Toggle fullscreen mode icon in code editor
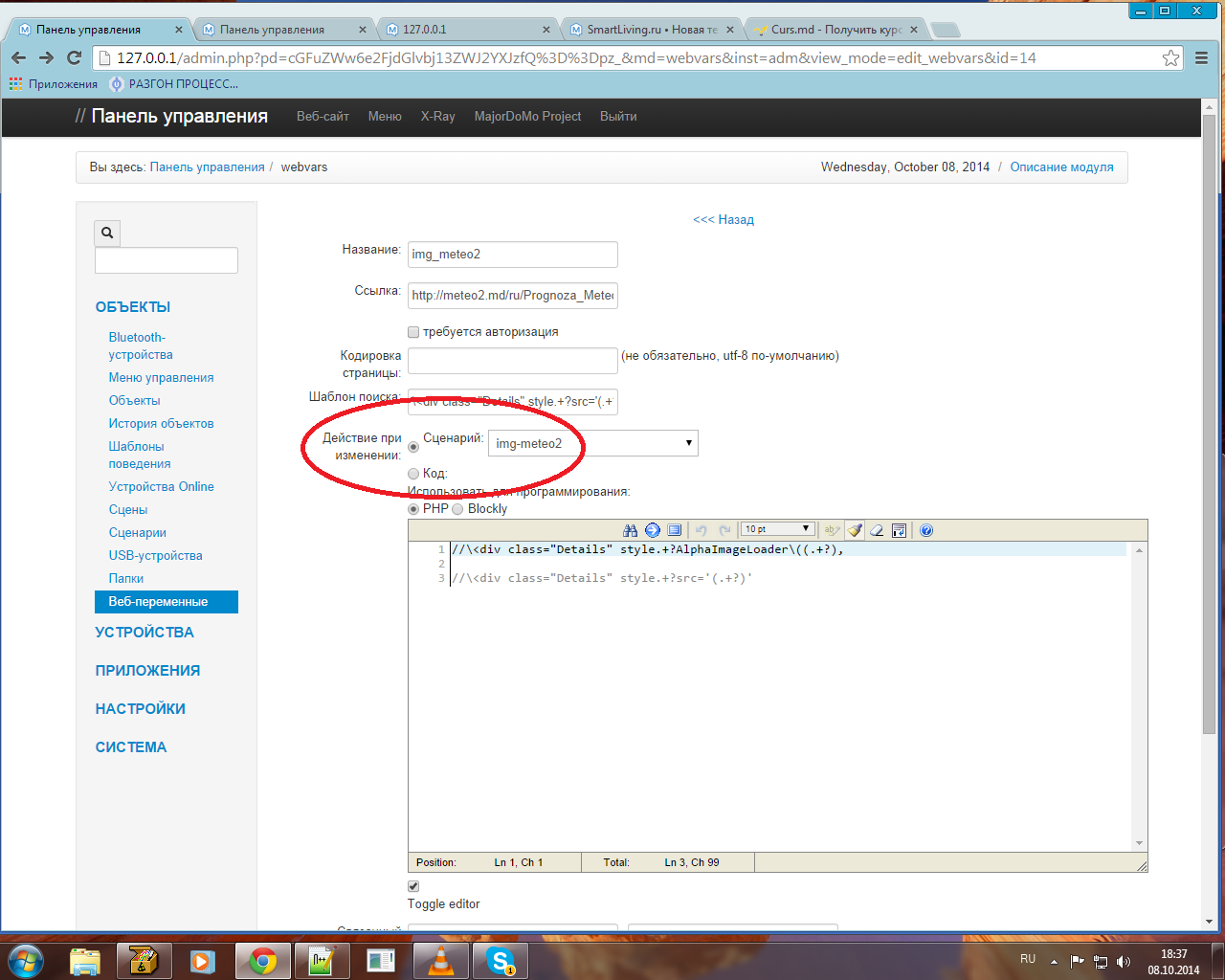The height and width of the screenshot is (980, 1225). (675, 530)
